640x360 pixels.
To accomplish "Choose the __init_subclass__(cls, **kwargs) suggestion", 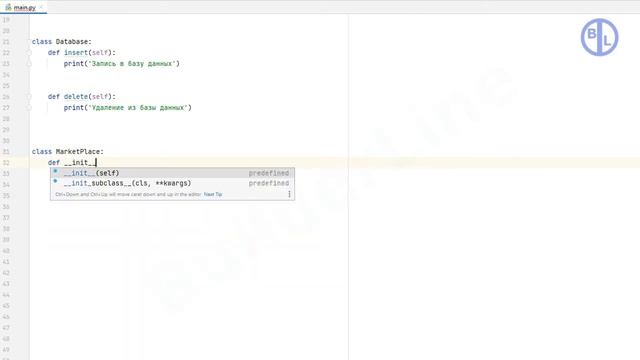I will pos(172,183).
